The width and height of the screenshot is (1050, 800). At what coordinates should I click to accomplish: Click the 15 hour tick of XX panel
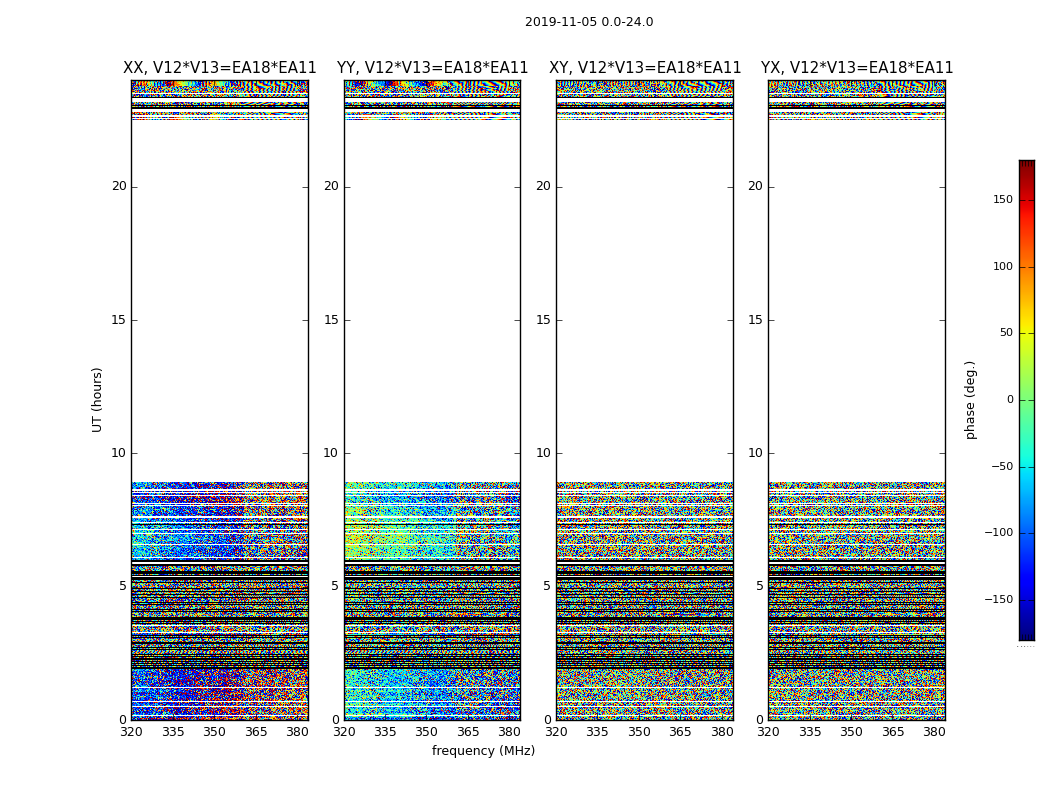point(119,320)
